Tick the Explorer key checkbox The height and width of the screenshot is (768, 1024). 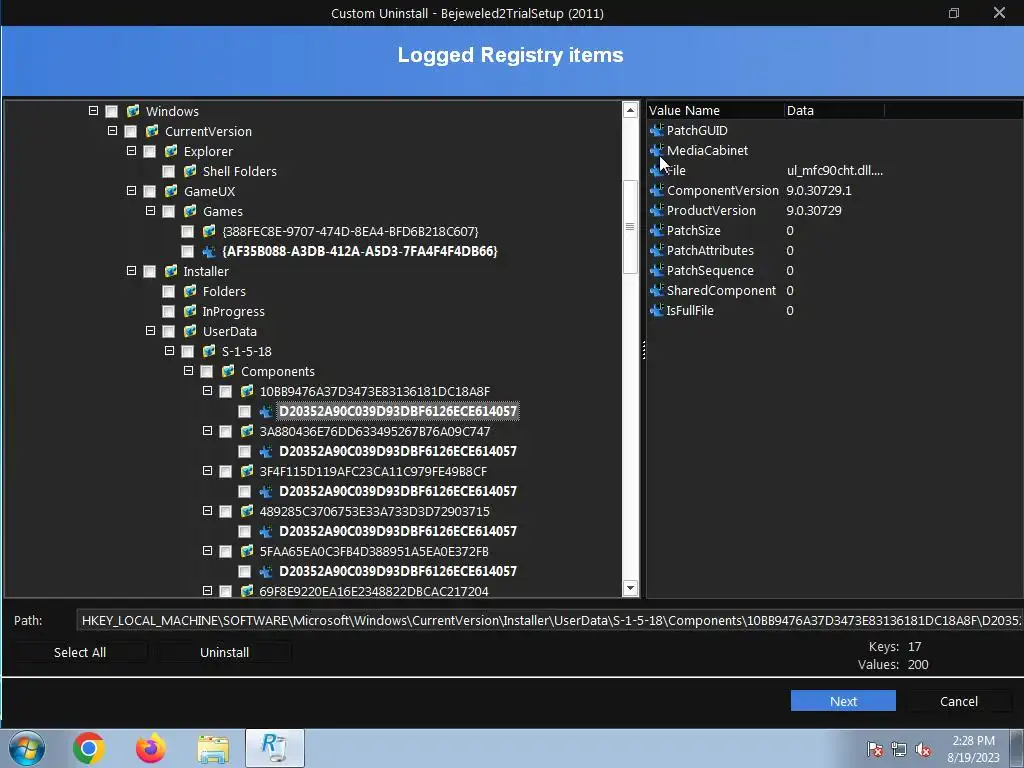[150, 152]
